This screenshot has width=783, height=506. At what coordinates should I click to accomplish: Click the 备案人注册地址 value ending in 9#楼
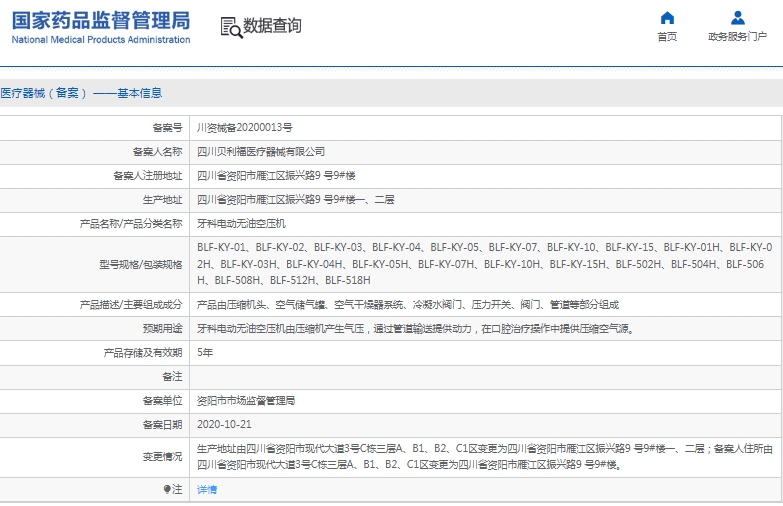click(x=276, y=175)
